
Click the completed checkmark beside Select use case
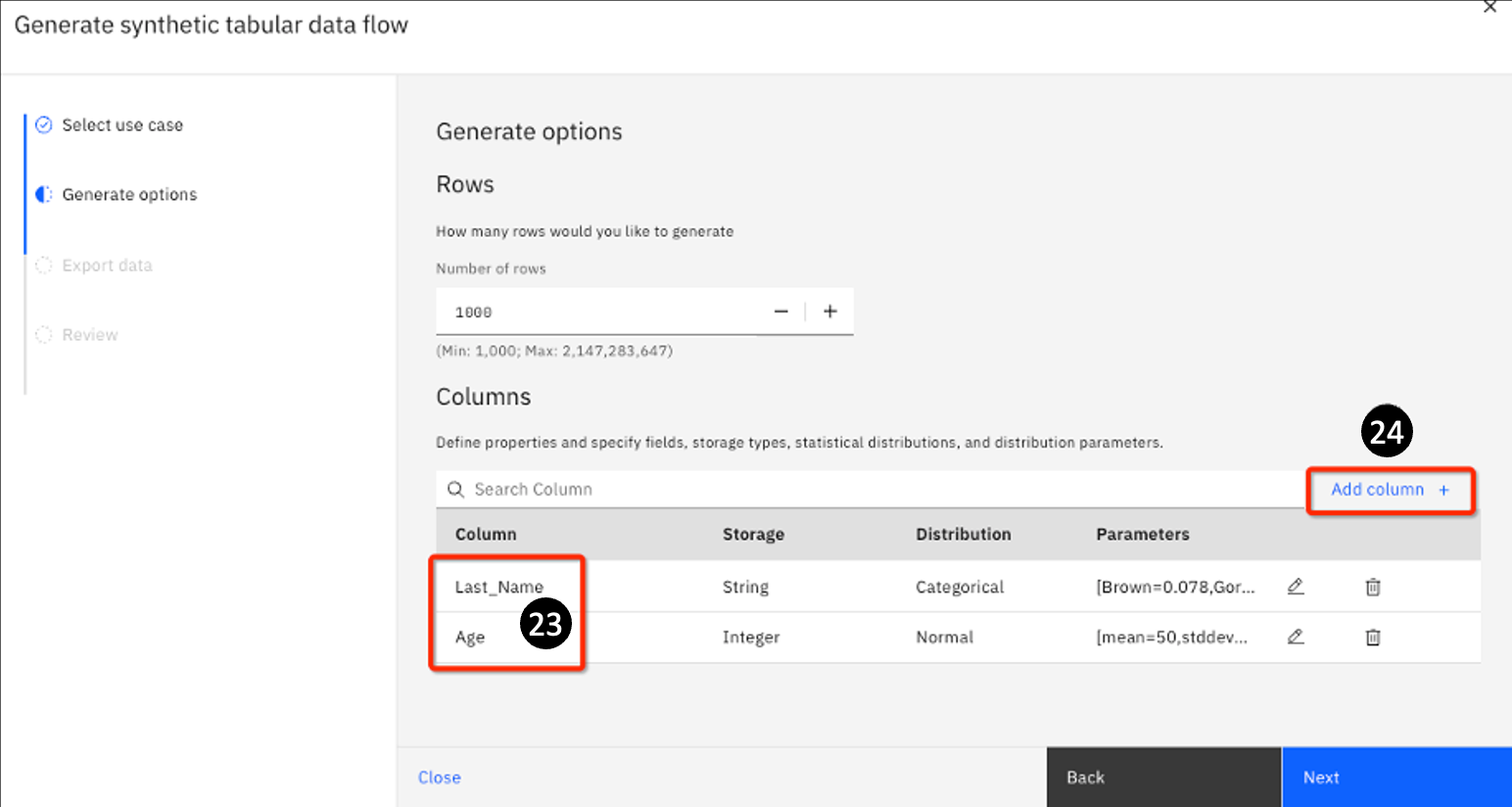click(x=43, y=124)
